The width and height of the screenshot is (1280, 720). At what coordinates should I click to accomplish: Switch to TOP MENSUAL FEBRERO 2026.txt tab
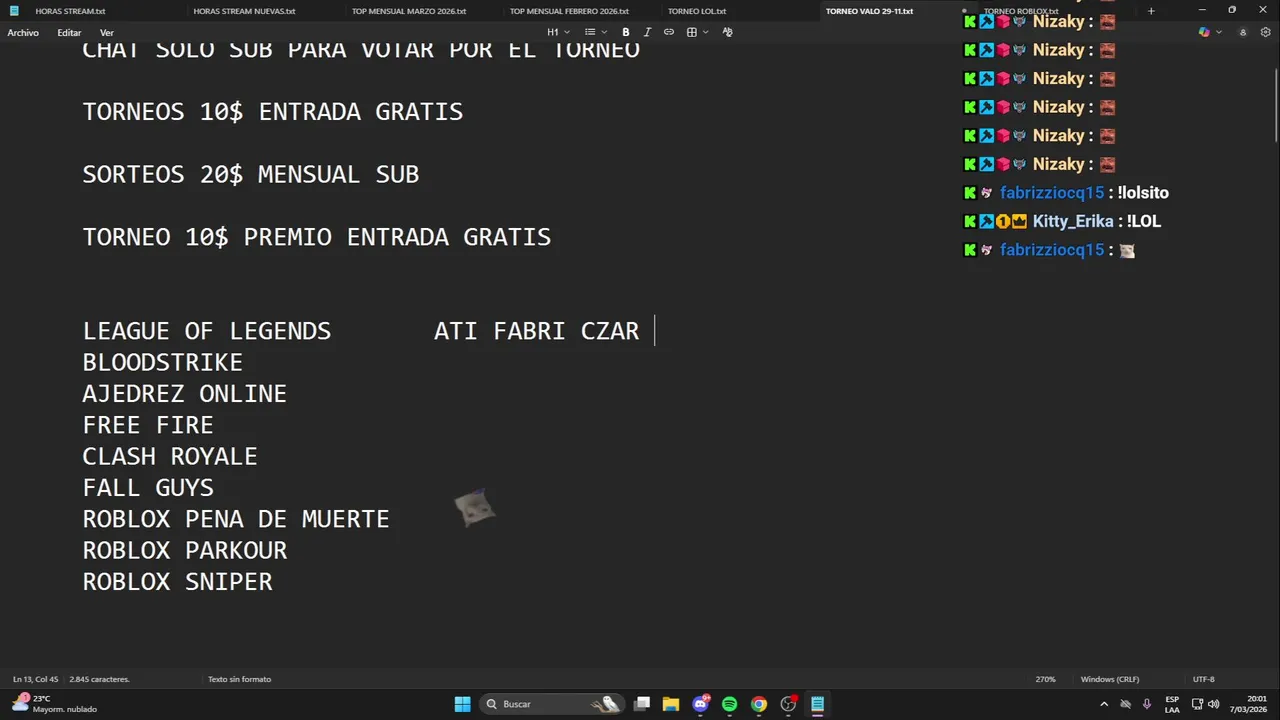point(569,11)
